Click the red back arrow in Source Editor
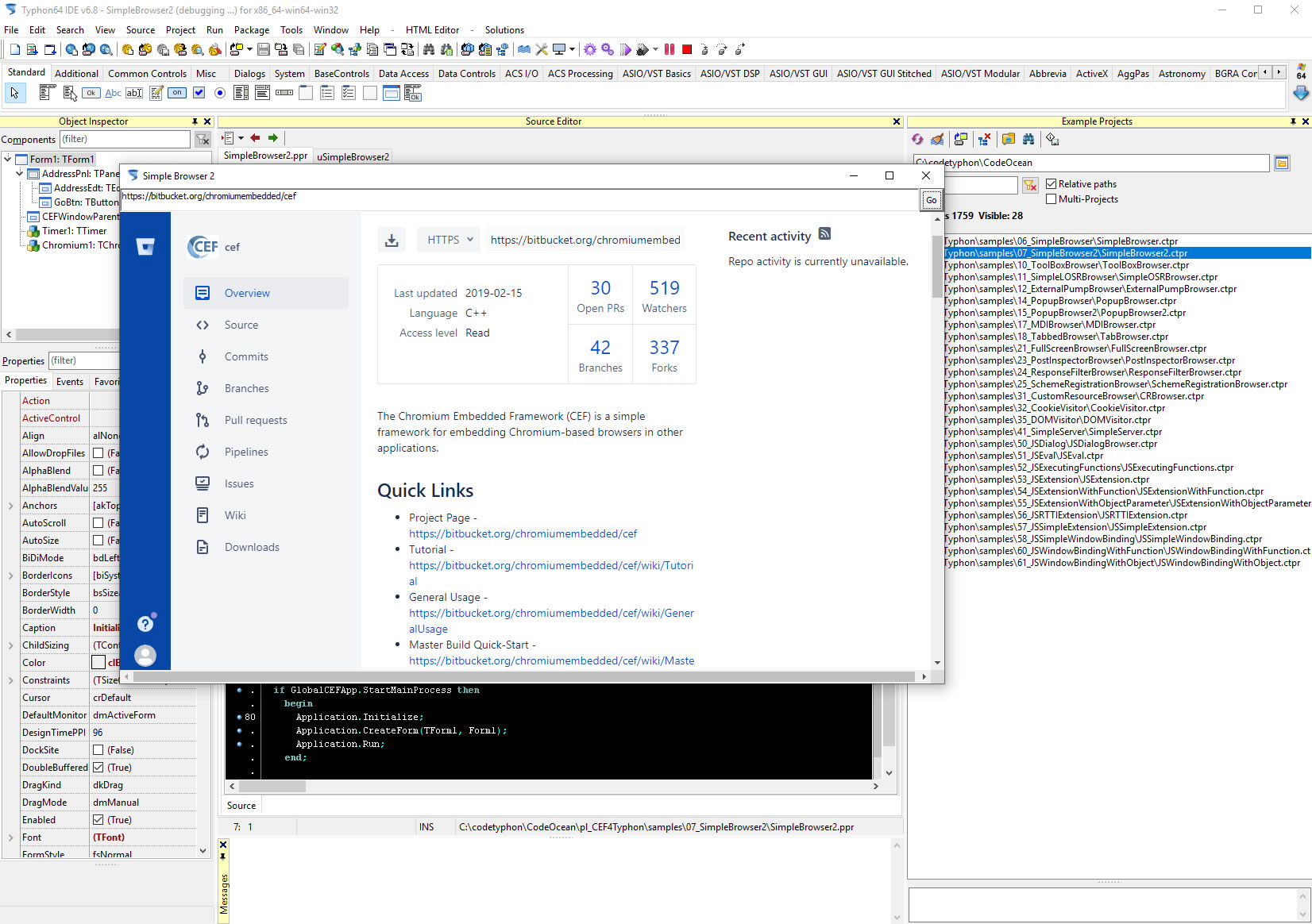The image size is (1312, 924). click(x=255, y=138)
